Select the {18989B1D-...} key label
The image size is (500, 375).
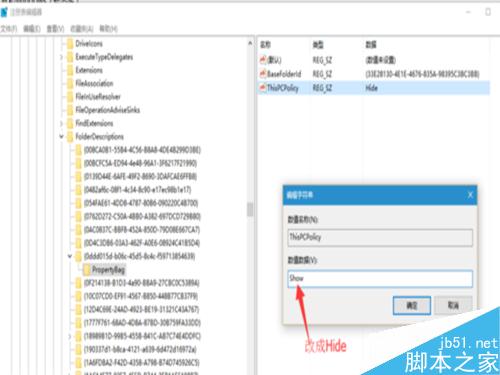142,336
